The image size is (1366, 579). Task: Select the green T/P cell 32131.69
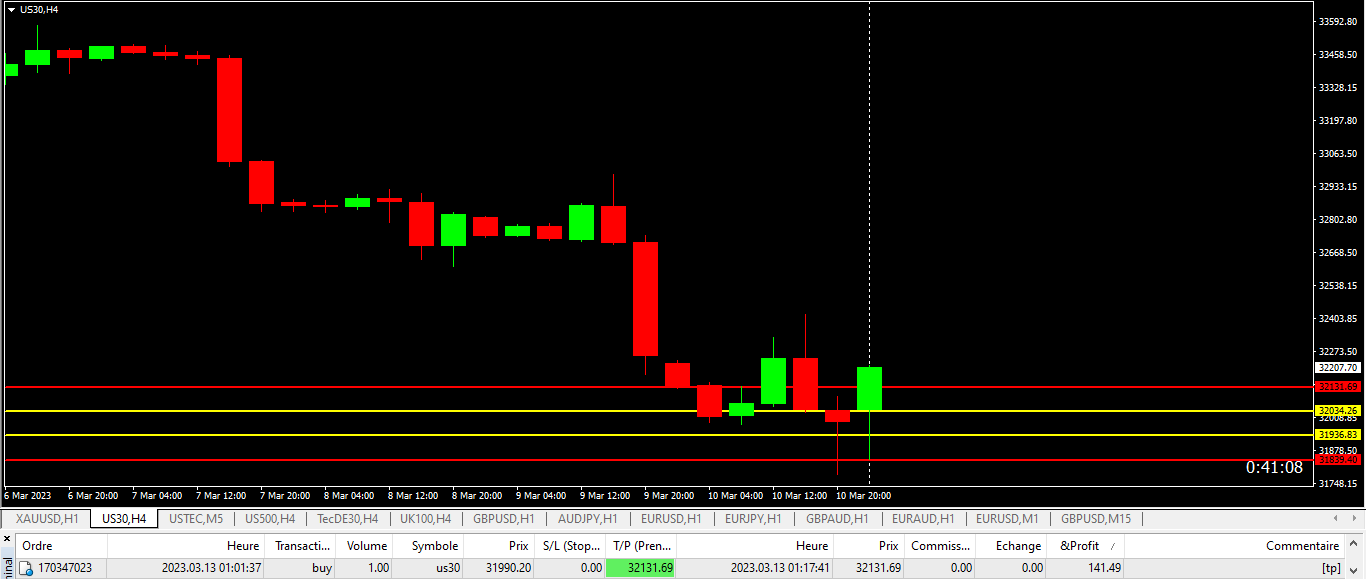tap(640, 568)
